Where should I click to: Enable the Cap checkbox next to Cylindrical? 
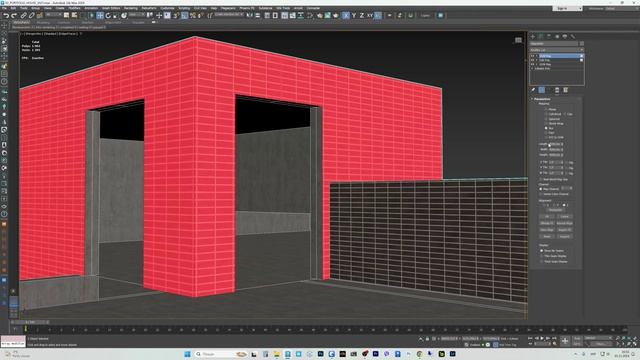pyautogui.click(x=565, y=114)
